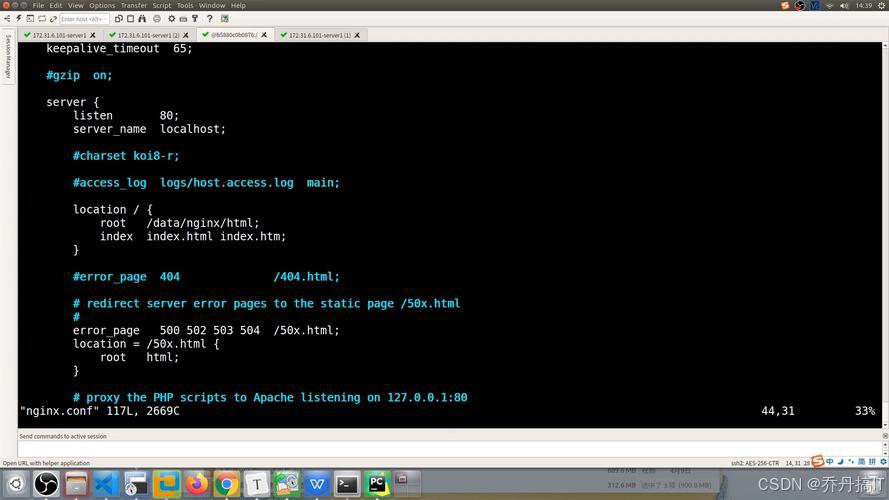Click the Find binoculars toolbar icon
Viewport: 889px width, 500px height.
[x=142, y=19]
